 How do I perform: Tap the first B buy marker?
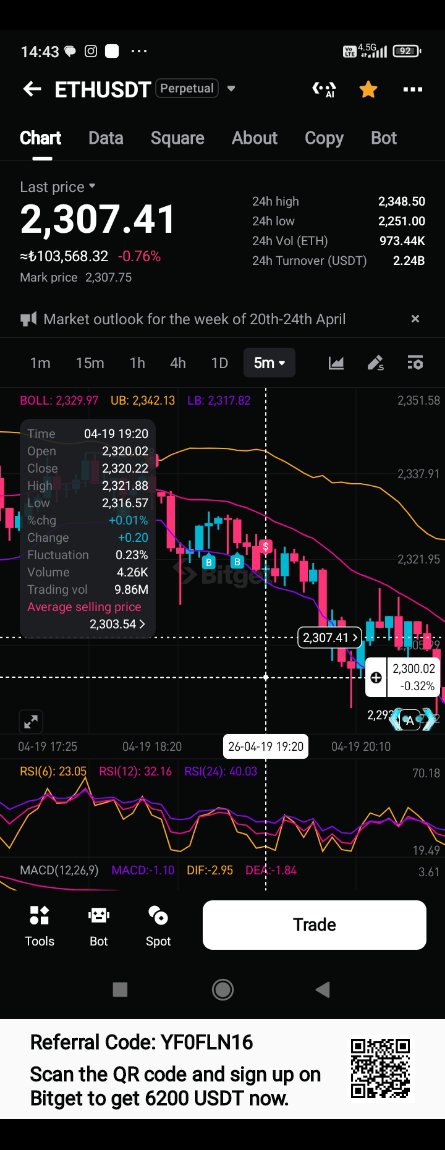pos(209,562)
